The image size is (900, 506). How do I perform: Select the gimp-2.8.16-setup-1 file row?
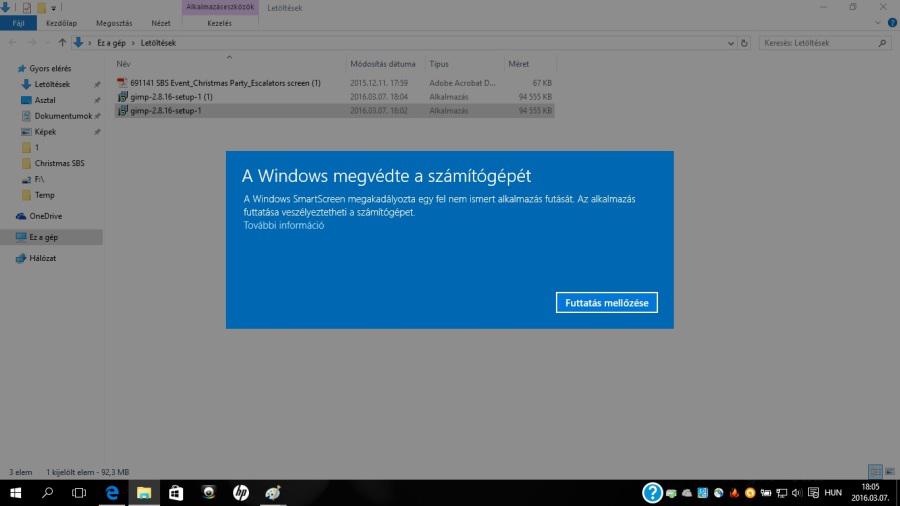334,111
